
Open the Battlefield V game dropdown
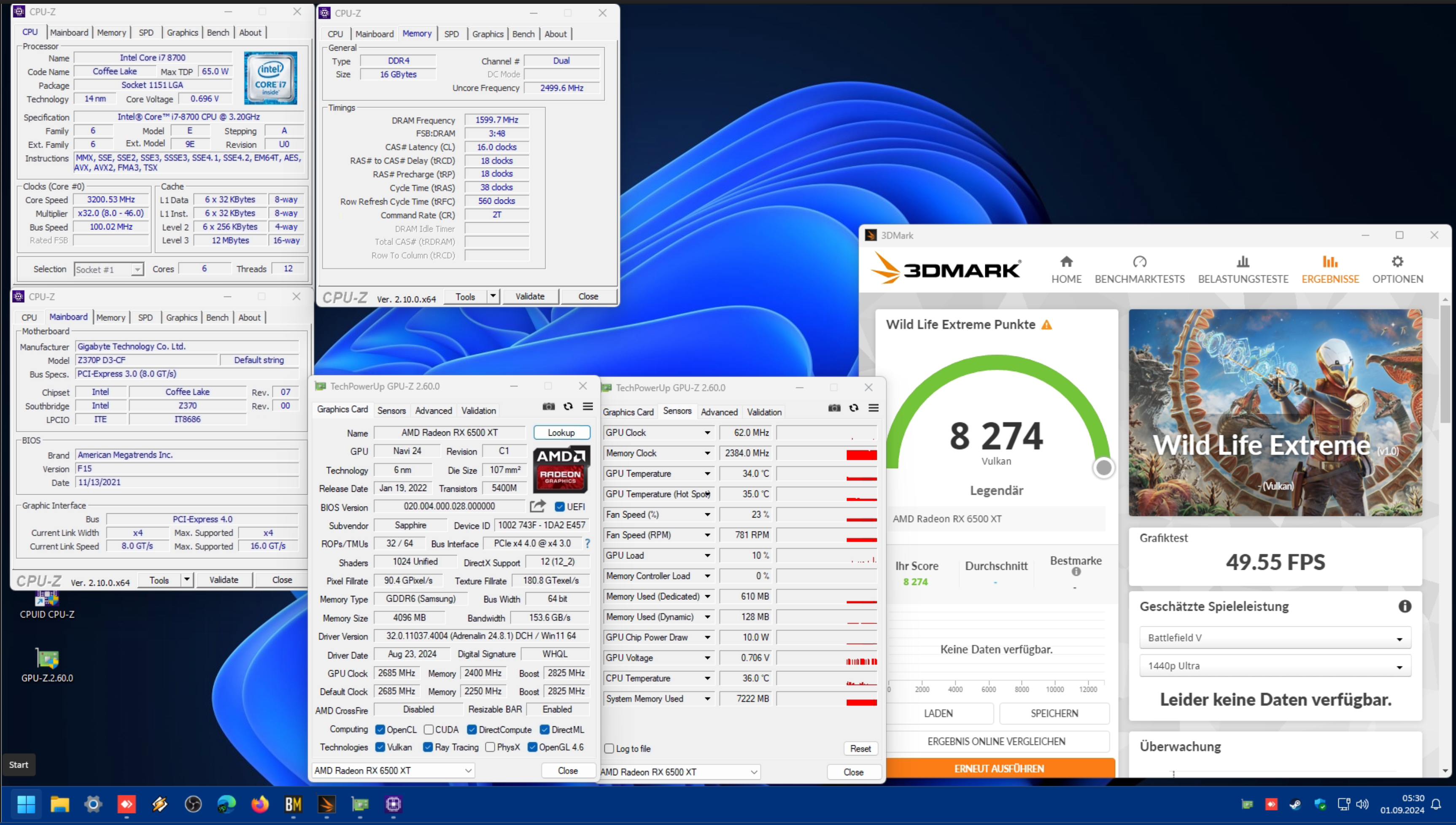1275,638
